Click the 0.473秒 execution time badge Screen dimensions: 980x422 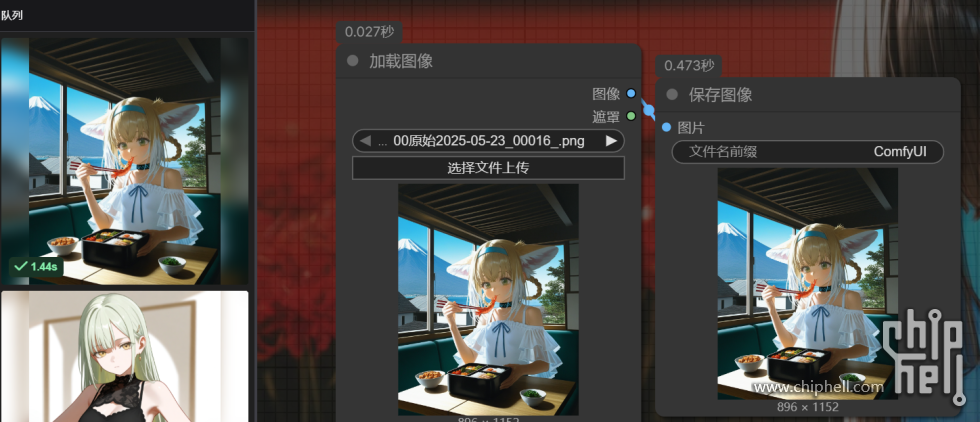689,65
